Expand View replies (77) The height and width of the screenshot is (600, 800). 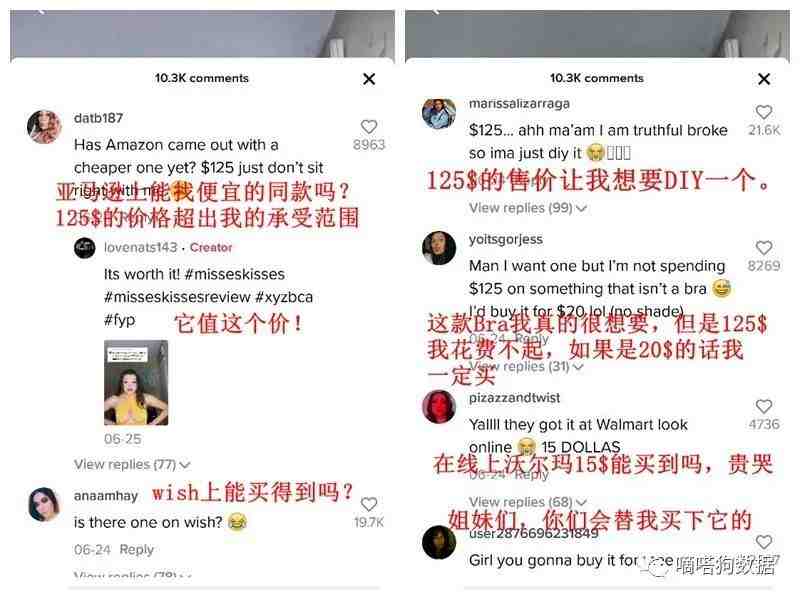point(132,464)
